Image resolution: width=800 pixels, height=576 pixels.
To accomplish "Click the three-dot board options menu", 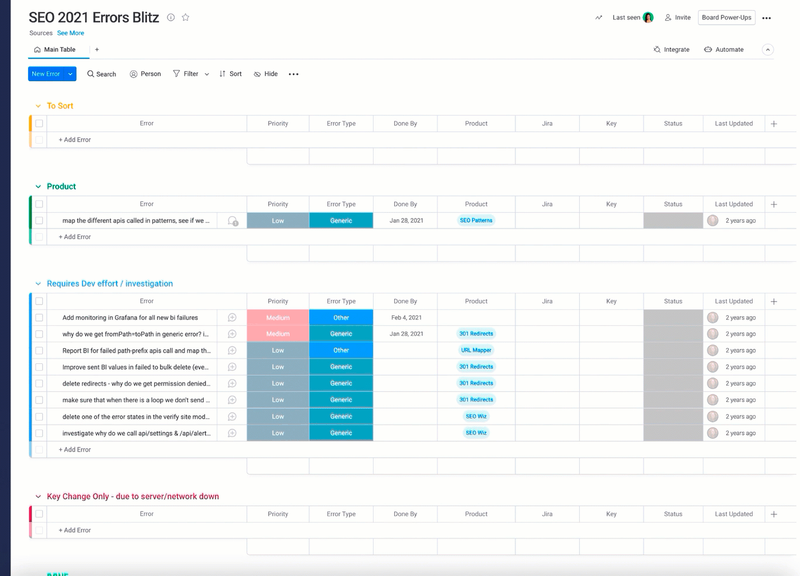I will point(766,18).
